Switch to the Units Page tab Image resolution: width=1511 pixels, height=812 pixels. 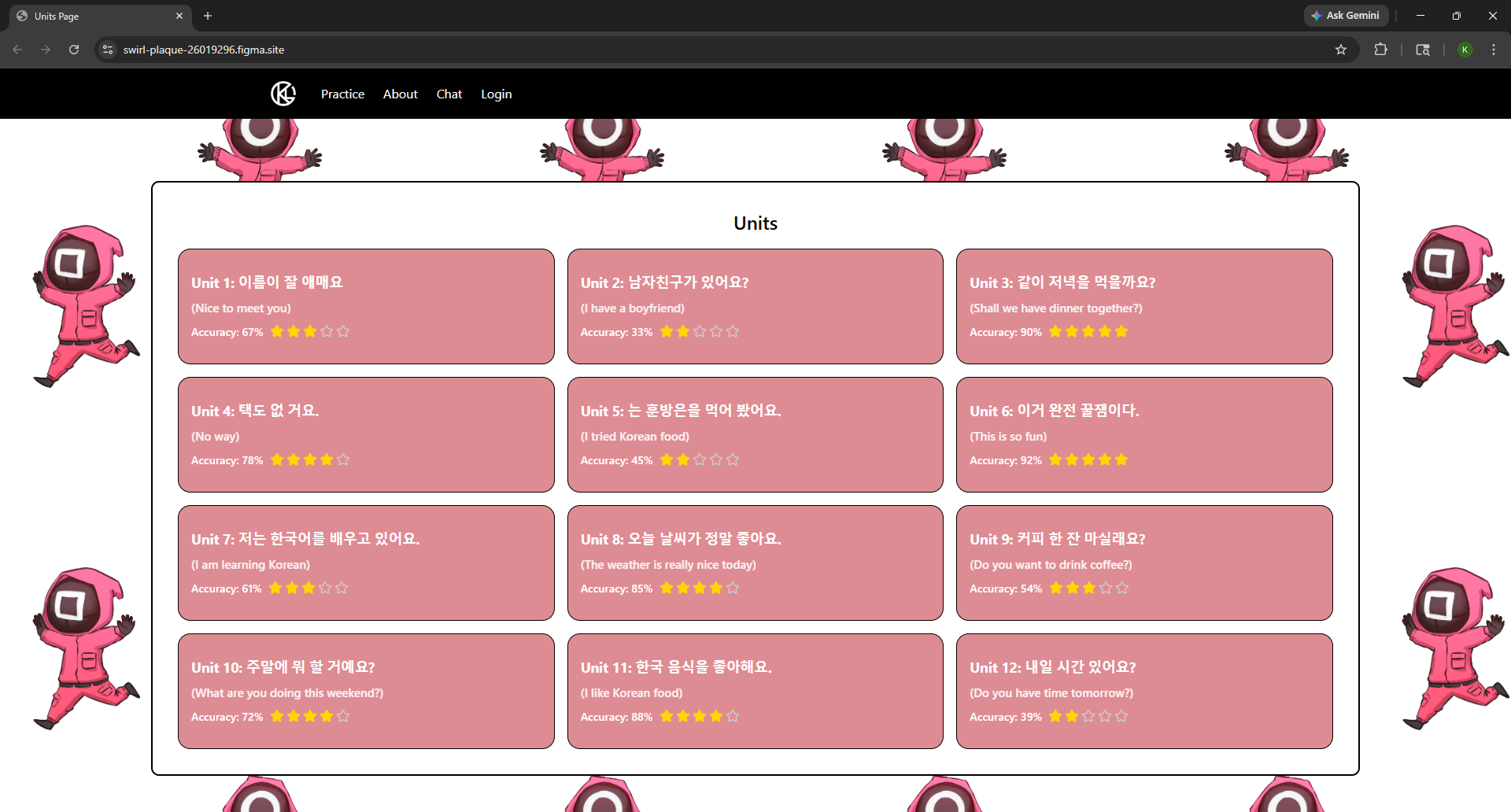94,16
